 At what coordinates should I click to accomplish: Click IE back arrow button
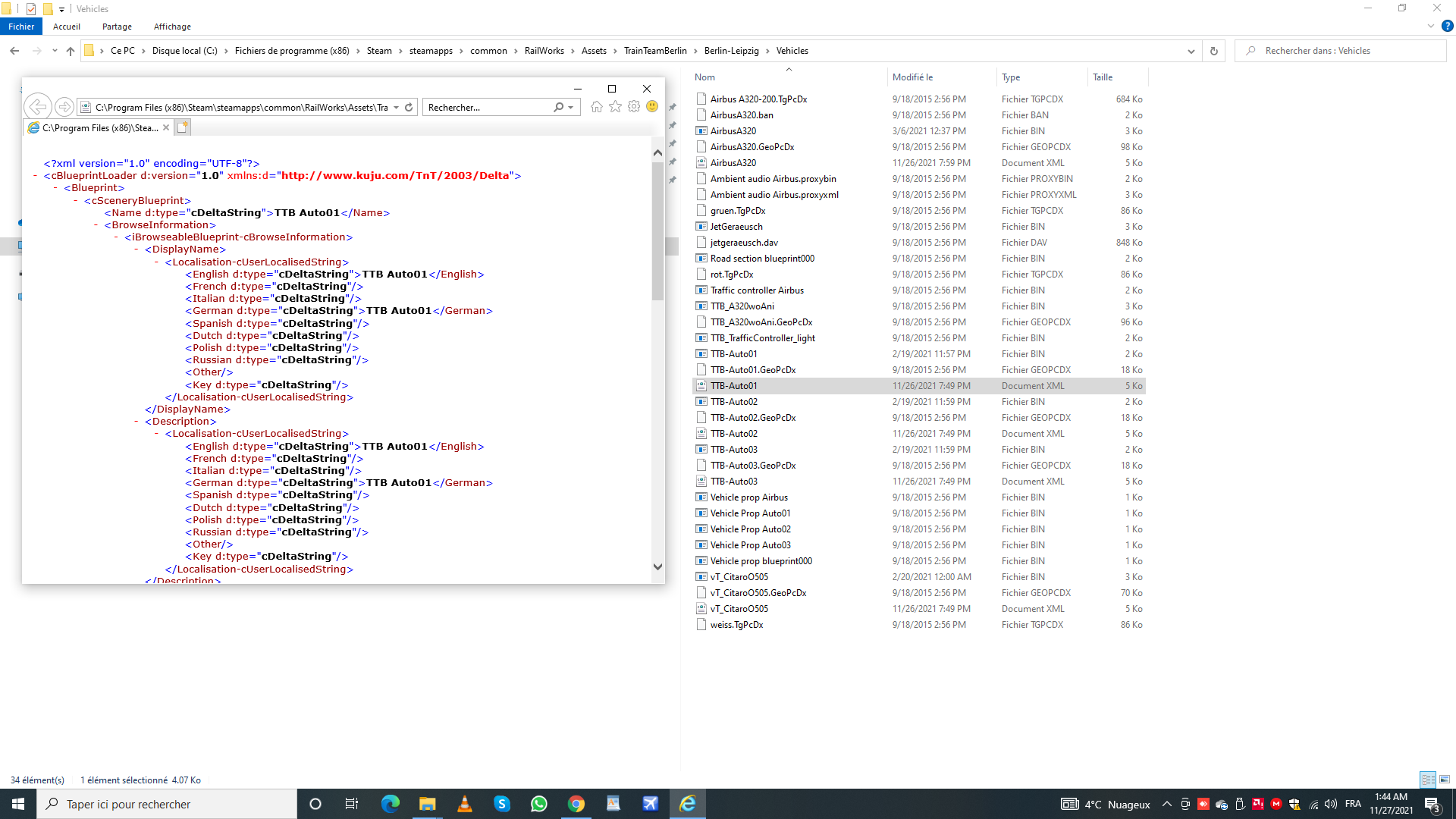point(38,107)
